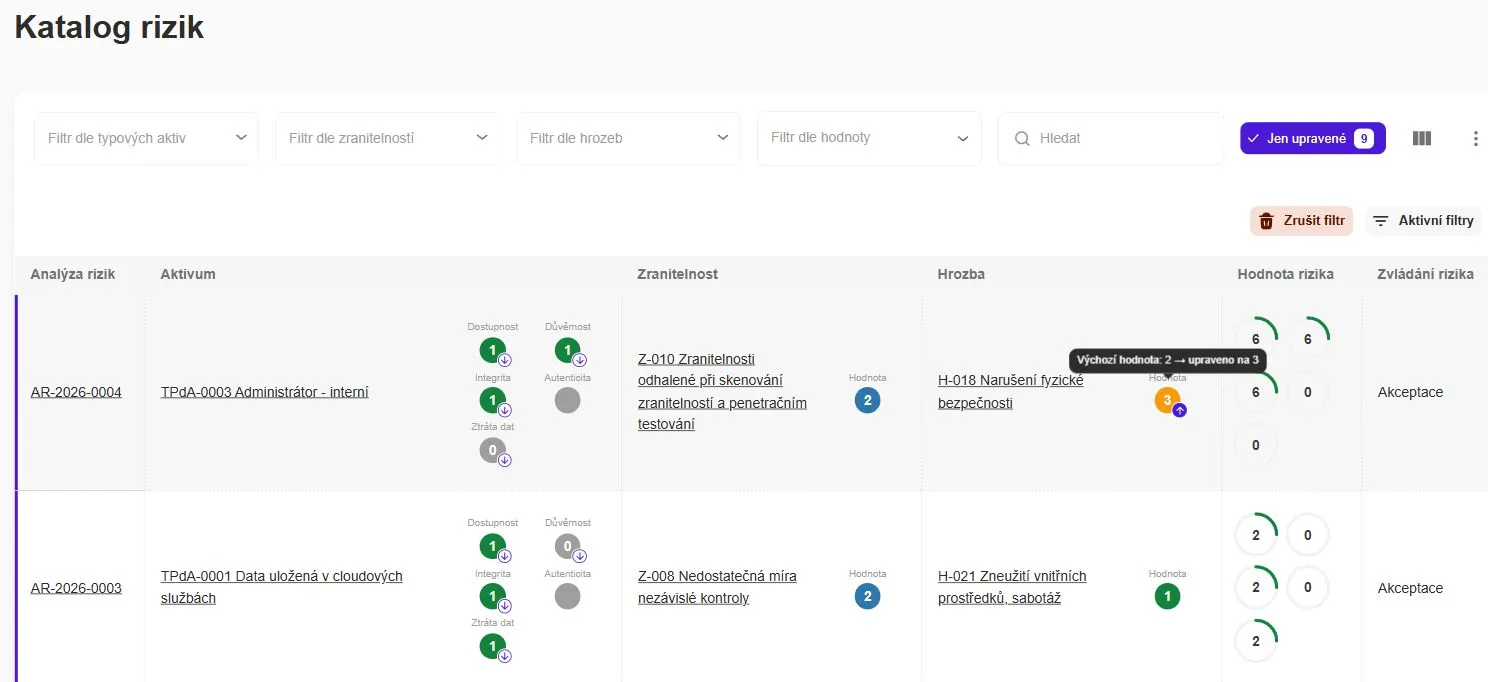This screenshot has height=682, width=1488.
Task: Click Ztráta dat value badge for AR-2026-0004
Action: point(492,450)
